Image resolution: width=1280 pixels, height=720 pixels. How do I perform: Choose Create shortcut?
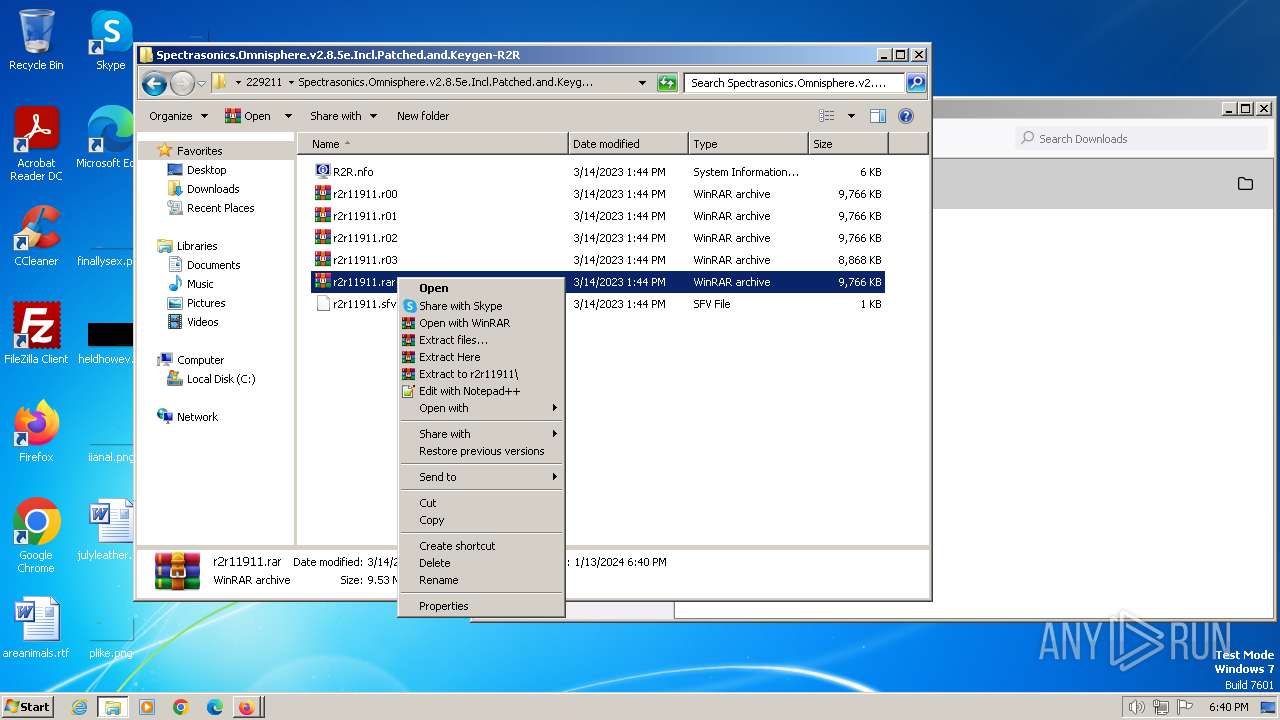482,546
